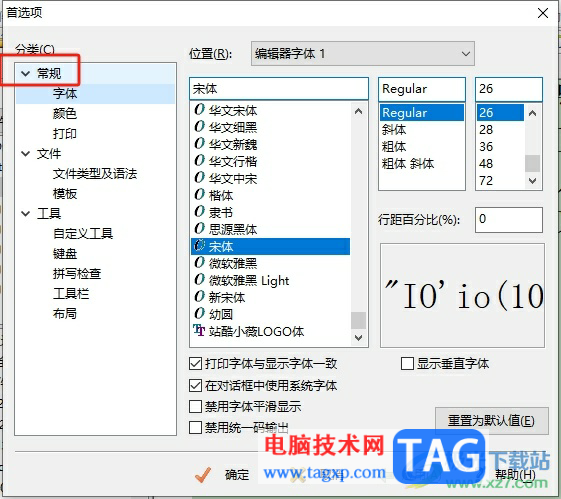Click the font style field Regular
The width and height of the screenshot is (561, 499).
pos(422,89)
